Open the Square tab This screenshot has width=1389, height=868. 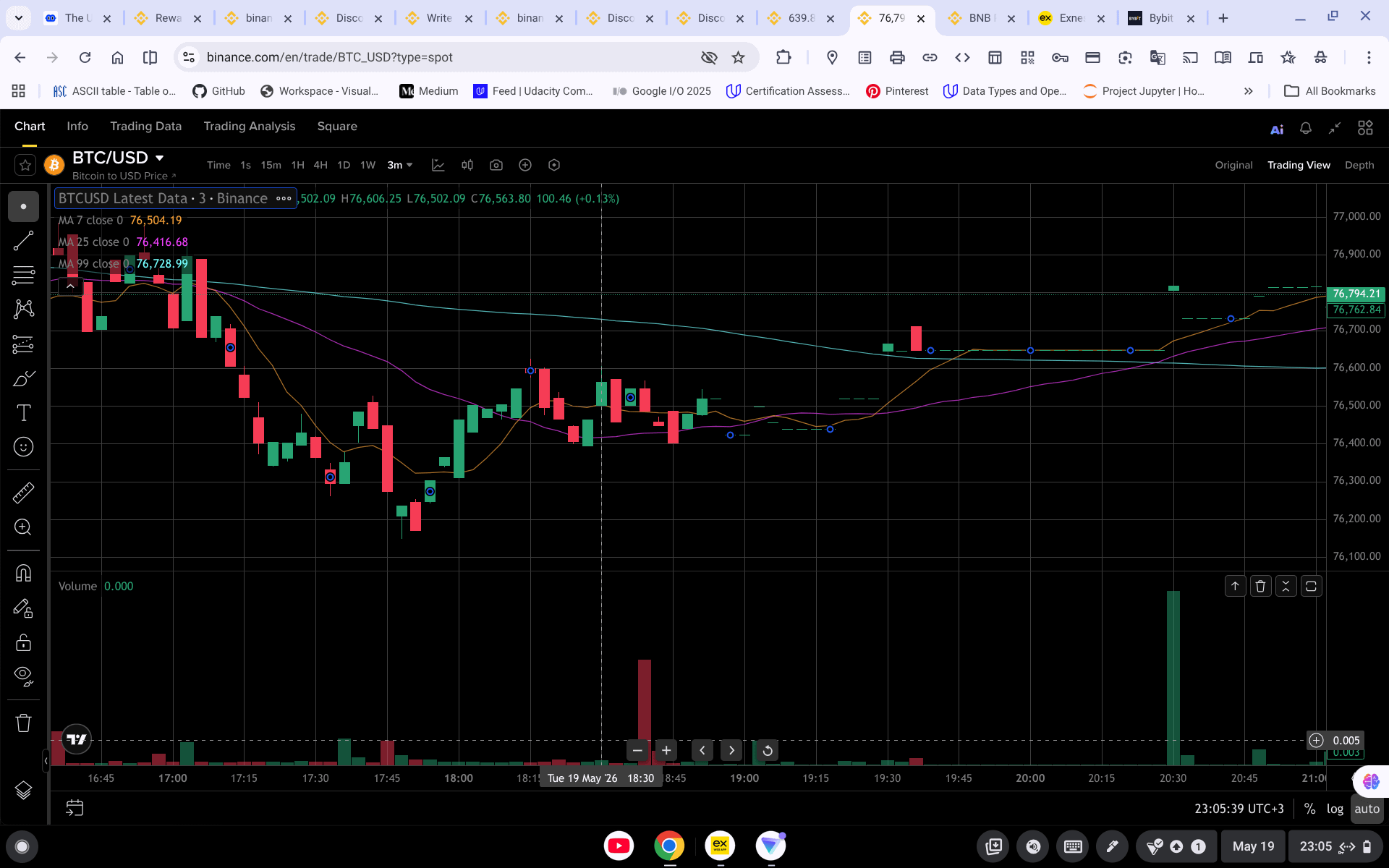tap(337, 126)
